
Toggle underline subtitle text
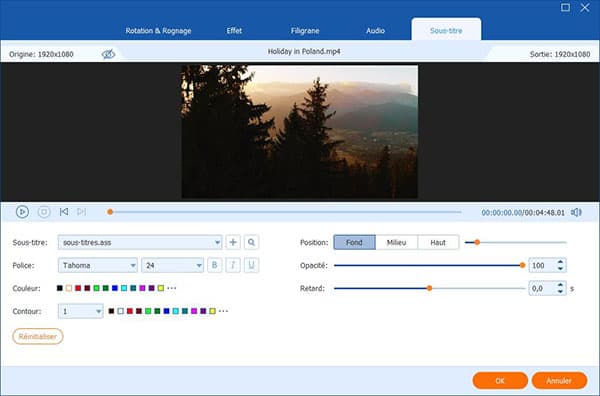click(x=251, y=265)
